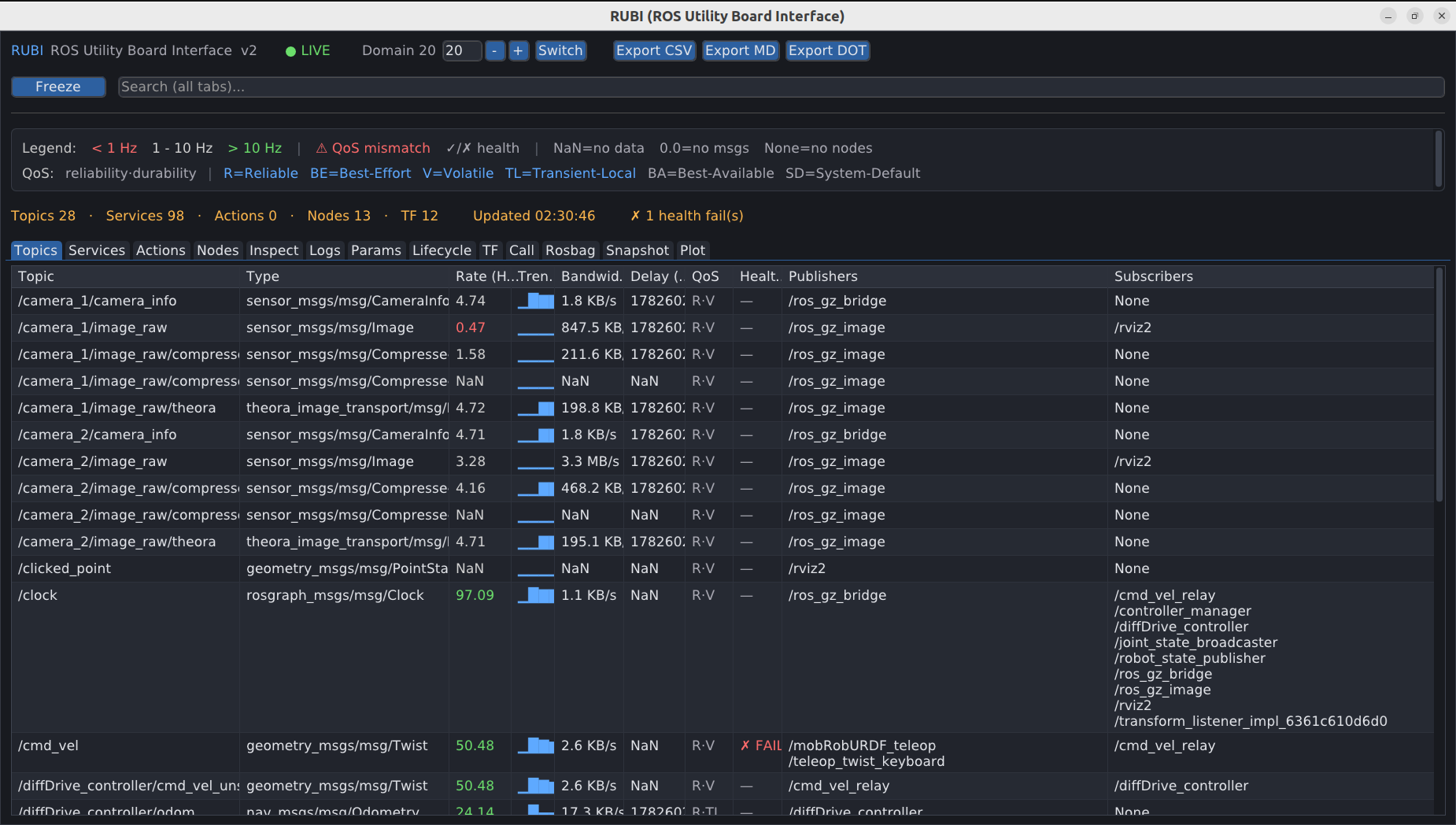Open the Logs tab
Screen dimensions: 1456x825
pos(325,250)
